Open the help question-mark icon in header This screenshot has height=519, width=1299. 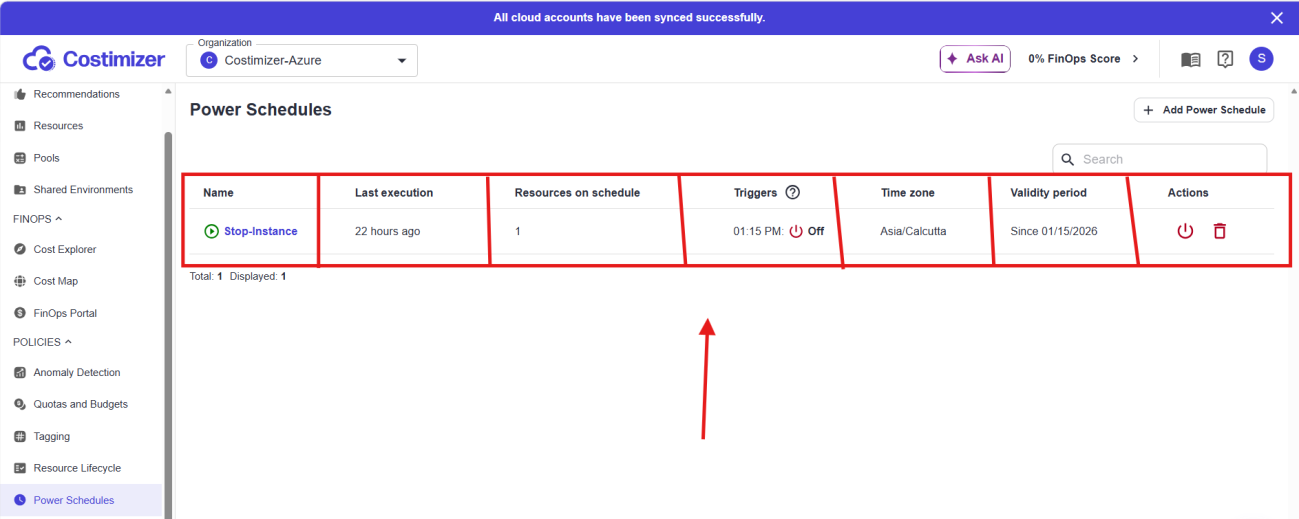tap(1225, 59)
